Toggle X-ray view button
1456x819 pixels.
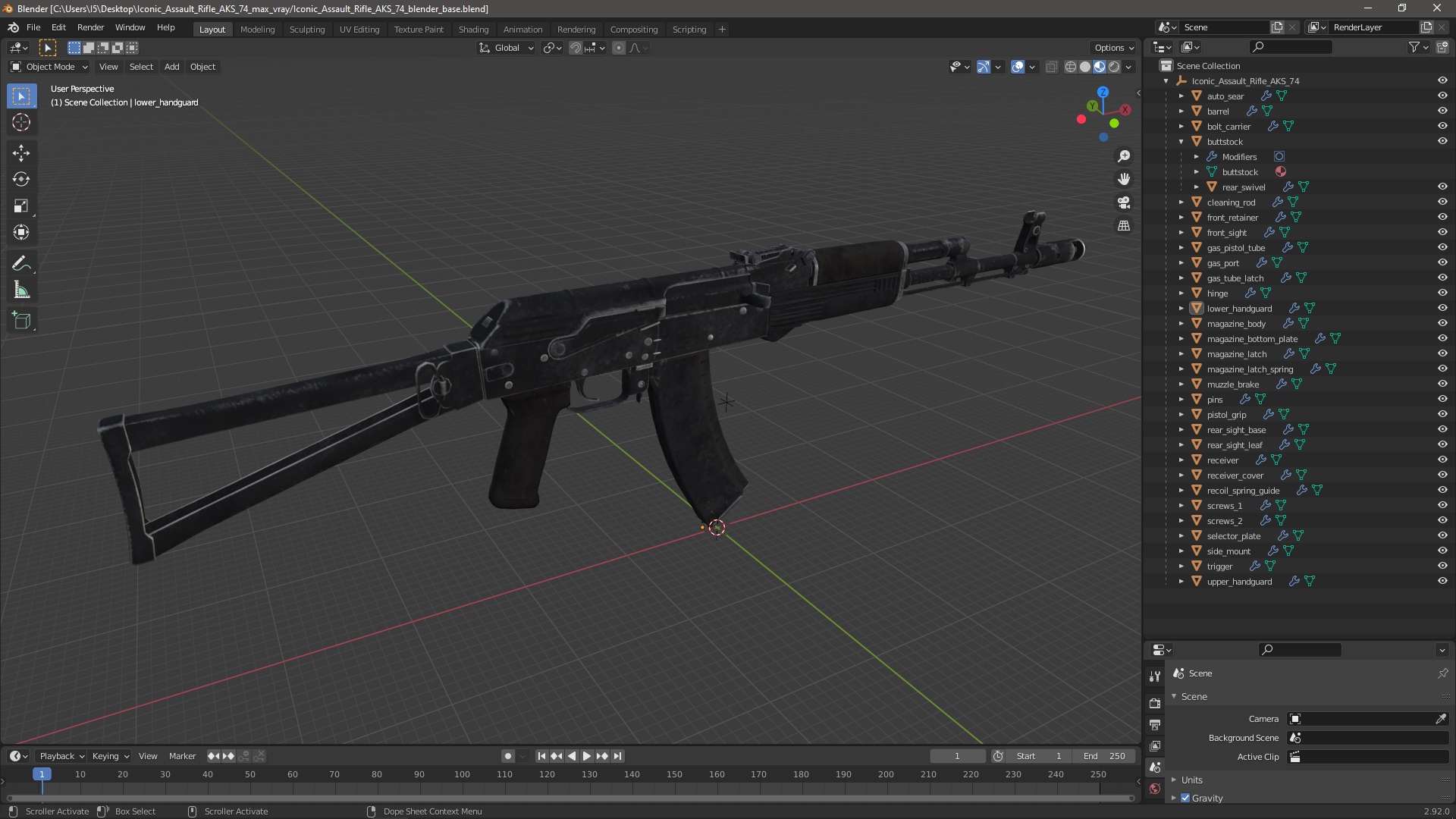(x=1051, y=67)
